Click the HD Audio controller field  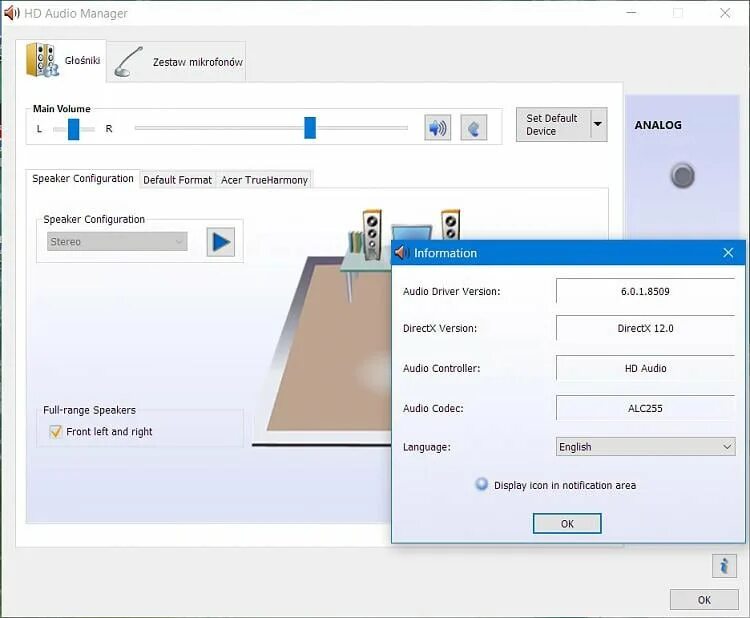pyautogui.click(x=645, y=368)
